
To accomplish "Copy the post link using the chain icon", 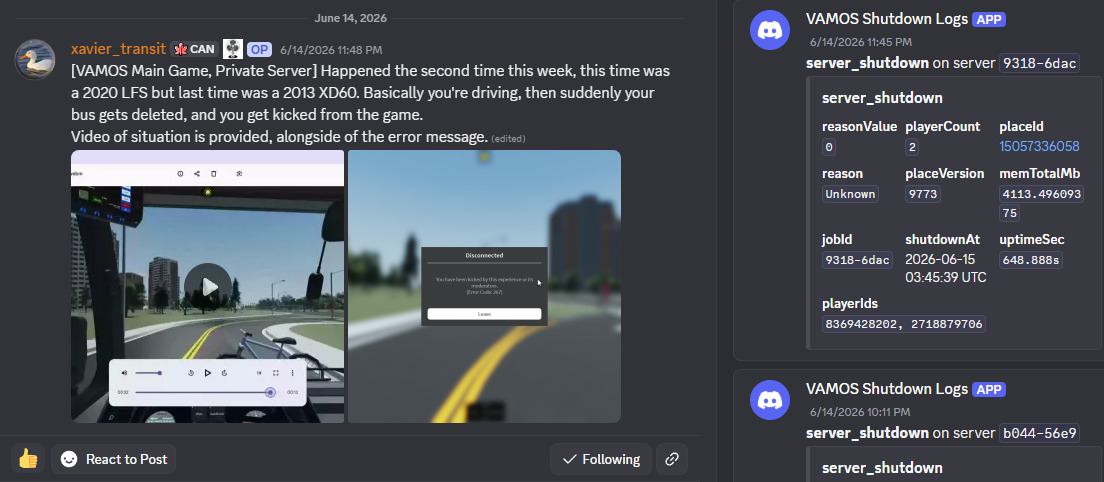I will point(672,459).
